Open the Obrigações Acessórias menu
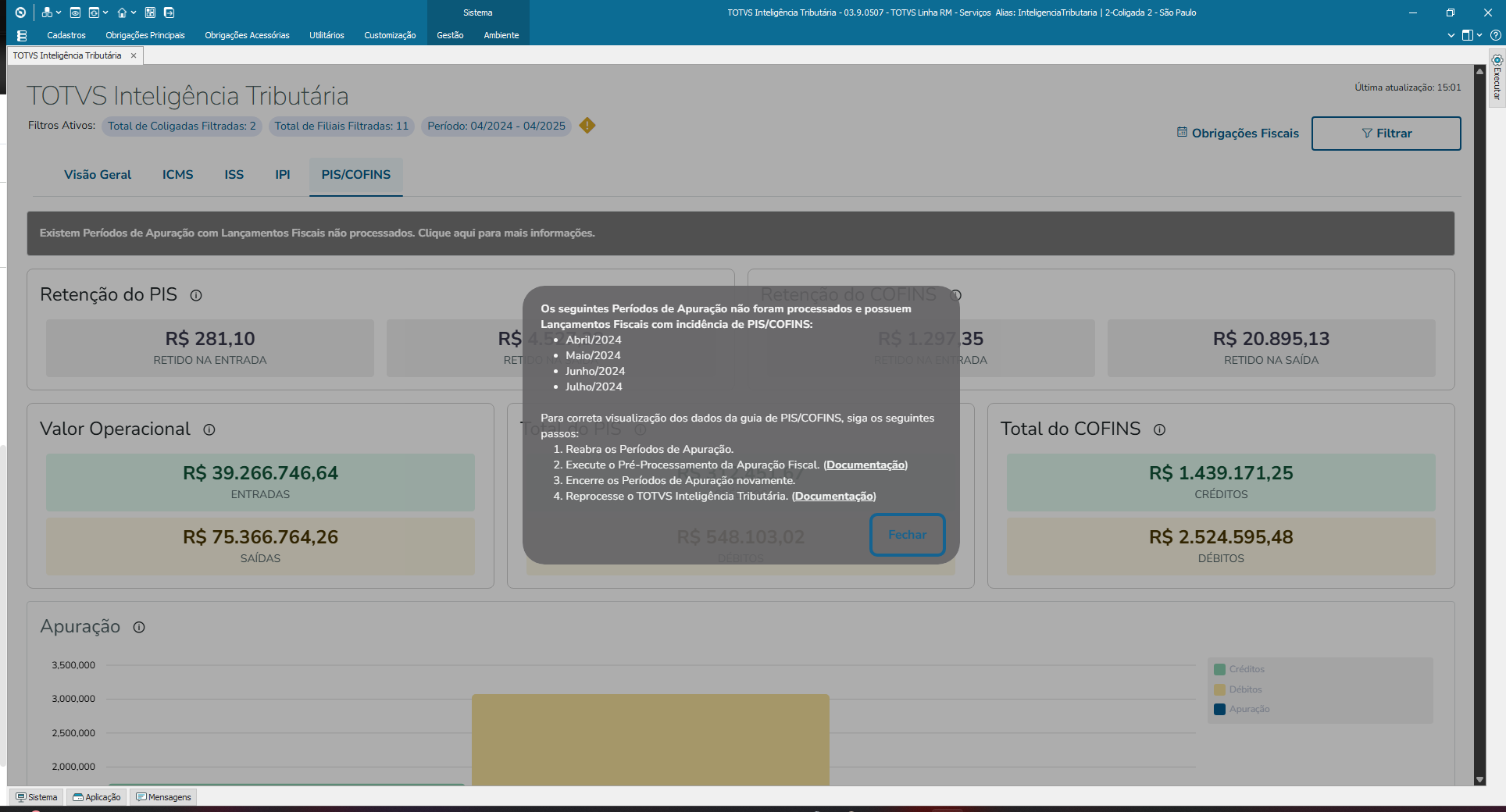1506x812 pixels. tap(247, 35)
